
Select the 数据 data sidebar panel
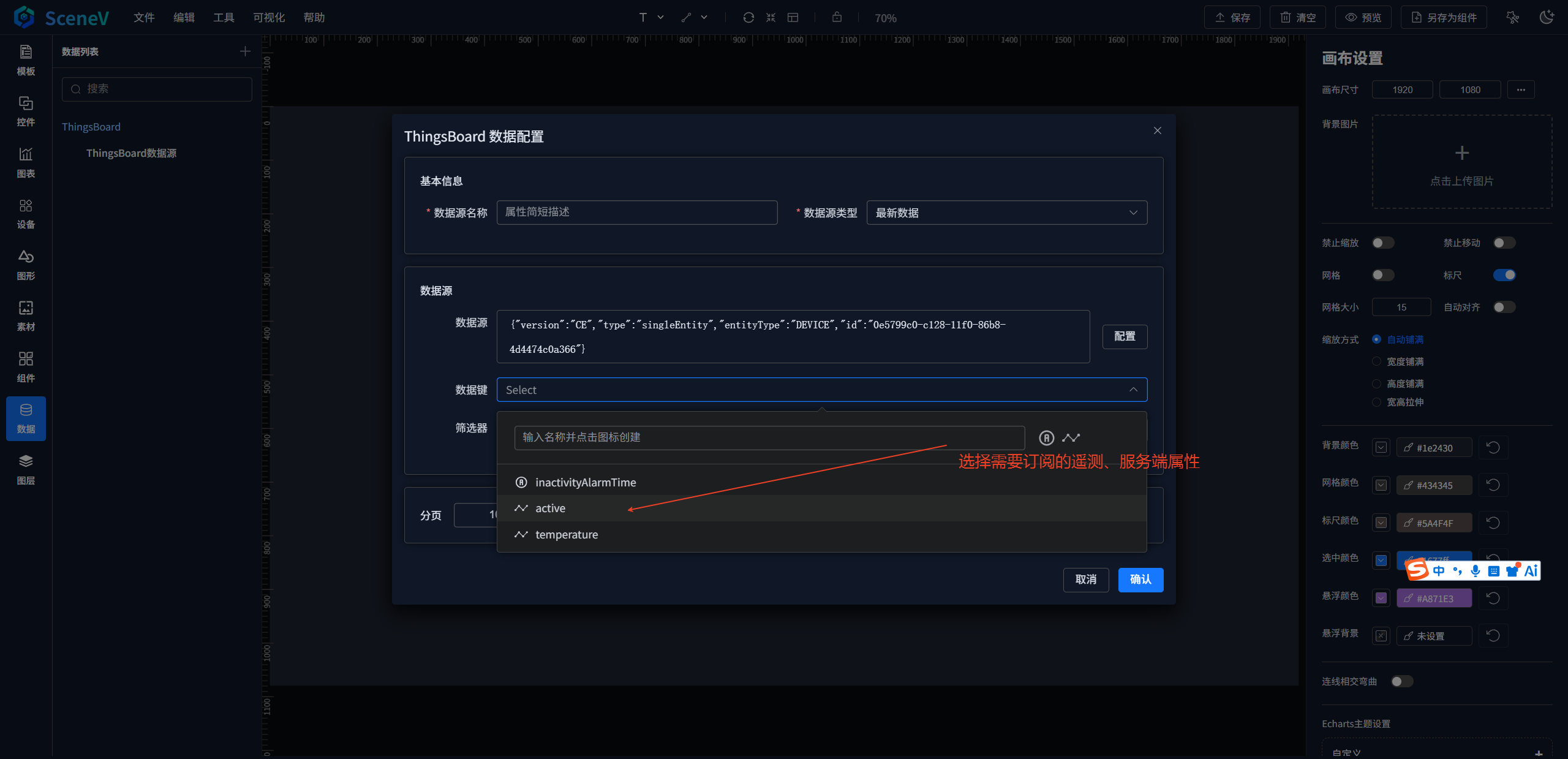click(x=26, y=418)
